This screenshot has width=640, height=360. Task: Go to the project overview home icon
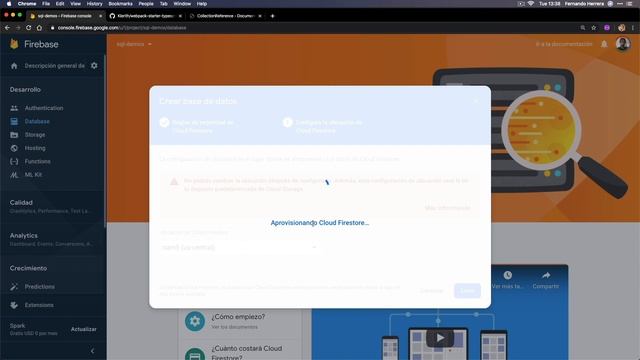tap(14, 66)
